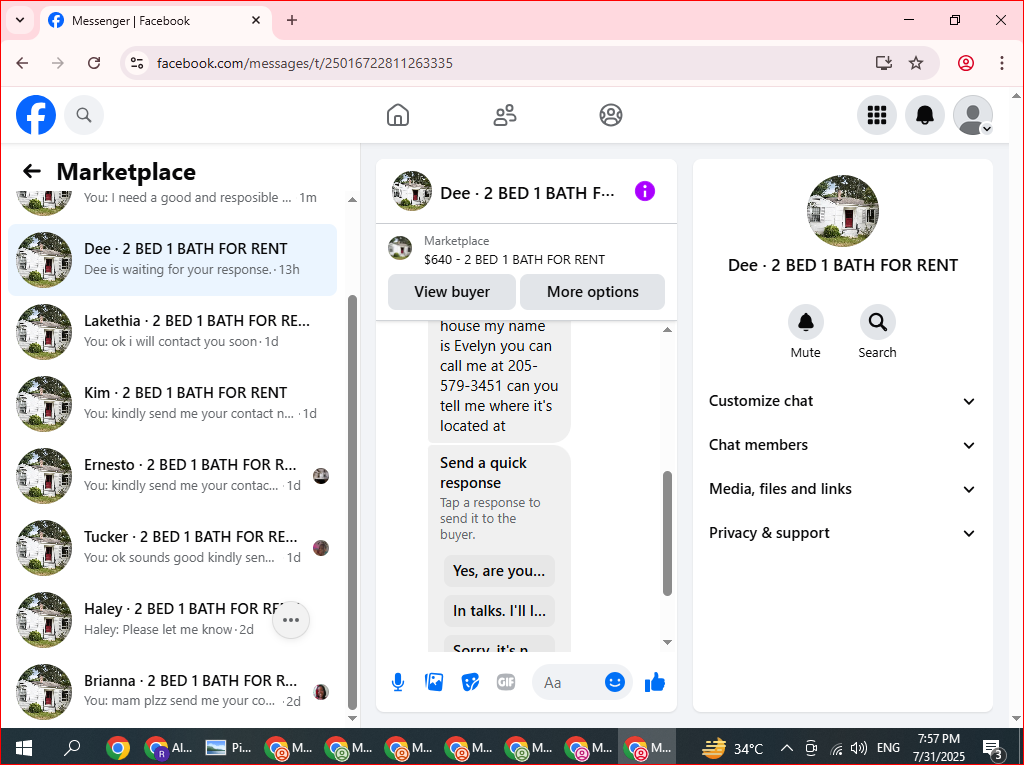Open the Groups icon in top navigation
1024x765 pixels.
pos(611,115)
